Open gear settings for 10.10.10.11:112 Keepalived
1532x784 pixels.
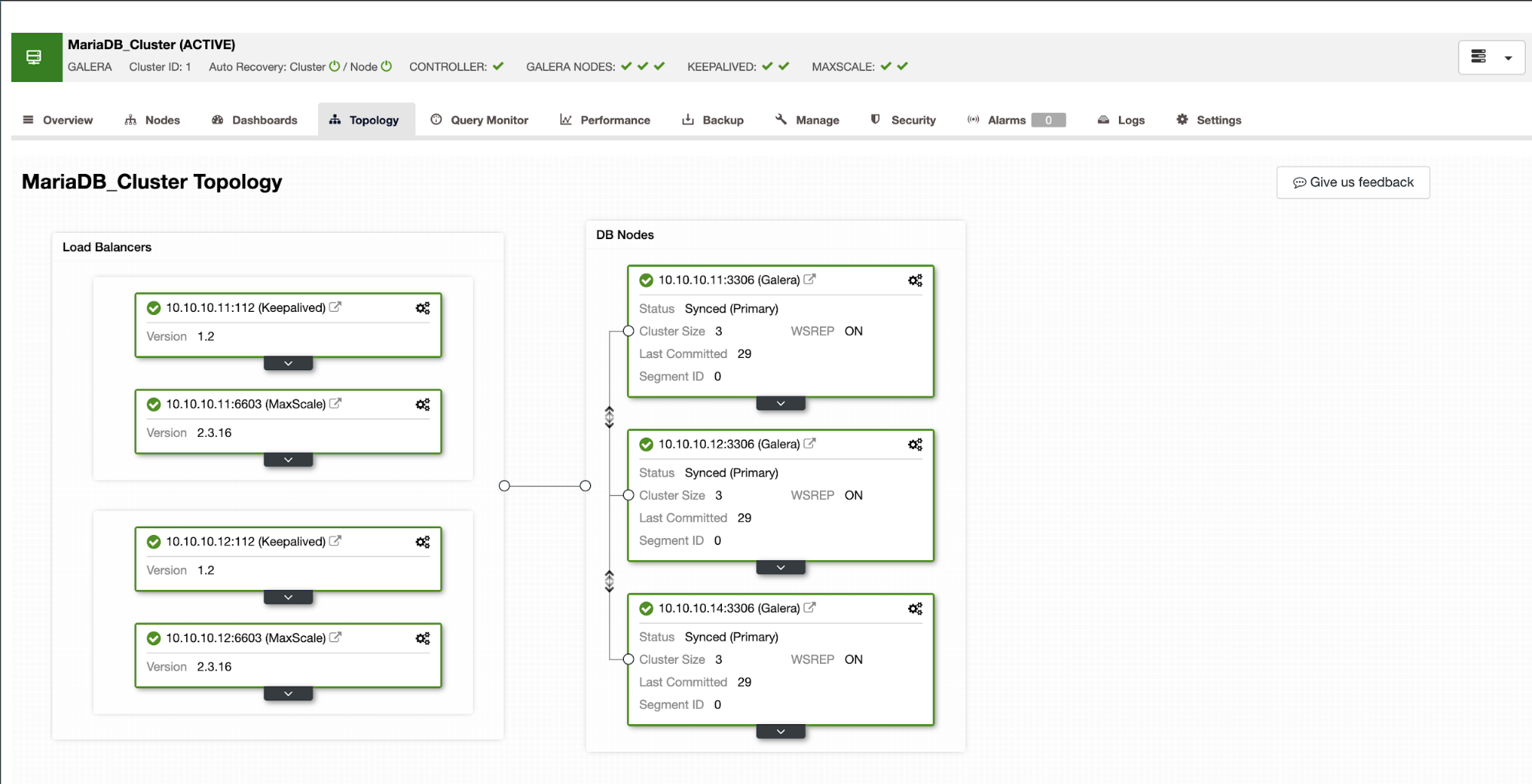422,308
